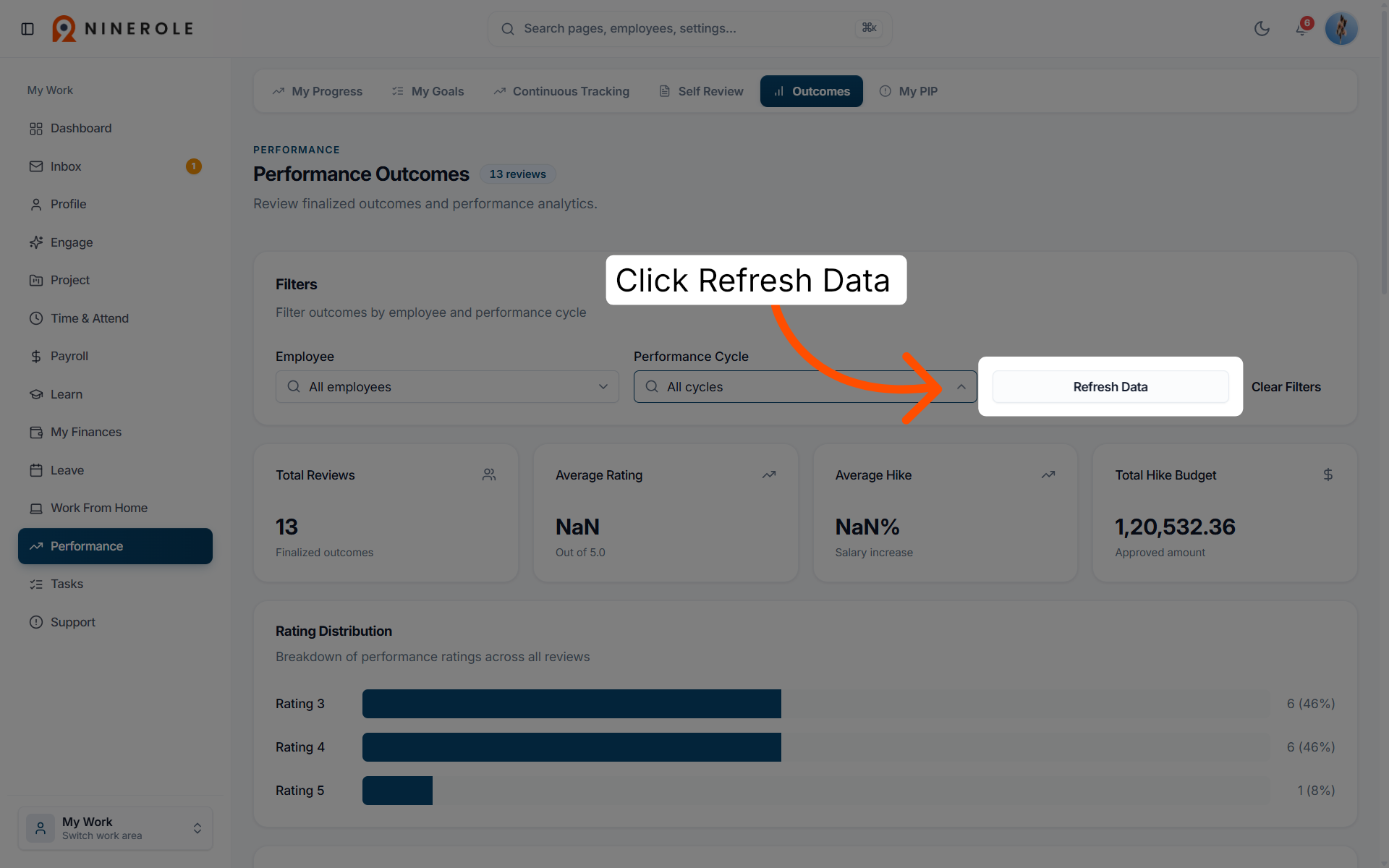The image size is (1389, 868).
Task: Click the Learn graduation cap icon
Action: click(36, 394)
